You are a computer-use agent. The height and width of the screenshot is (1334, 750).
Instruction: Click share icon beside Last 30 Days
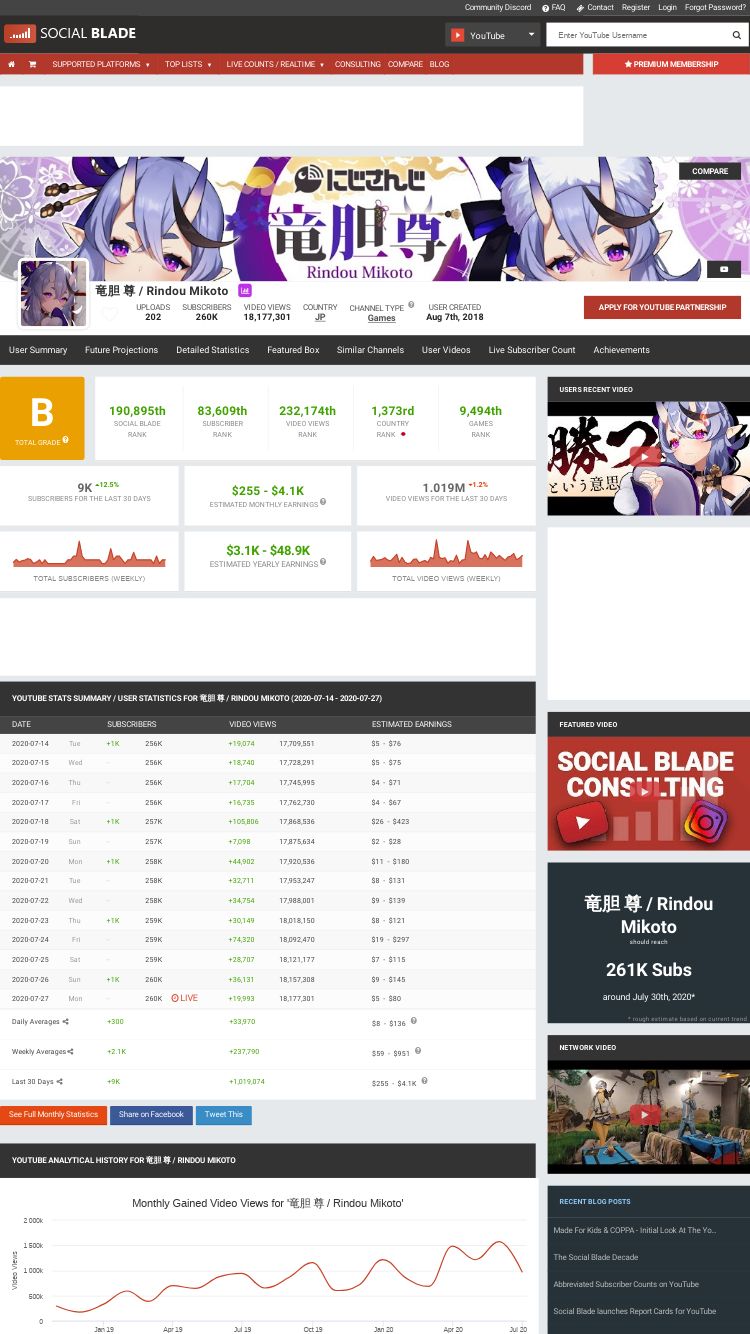point(60,1082)
